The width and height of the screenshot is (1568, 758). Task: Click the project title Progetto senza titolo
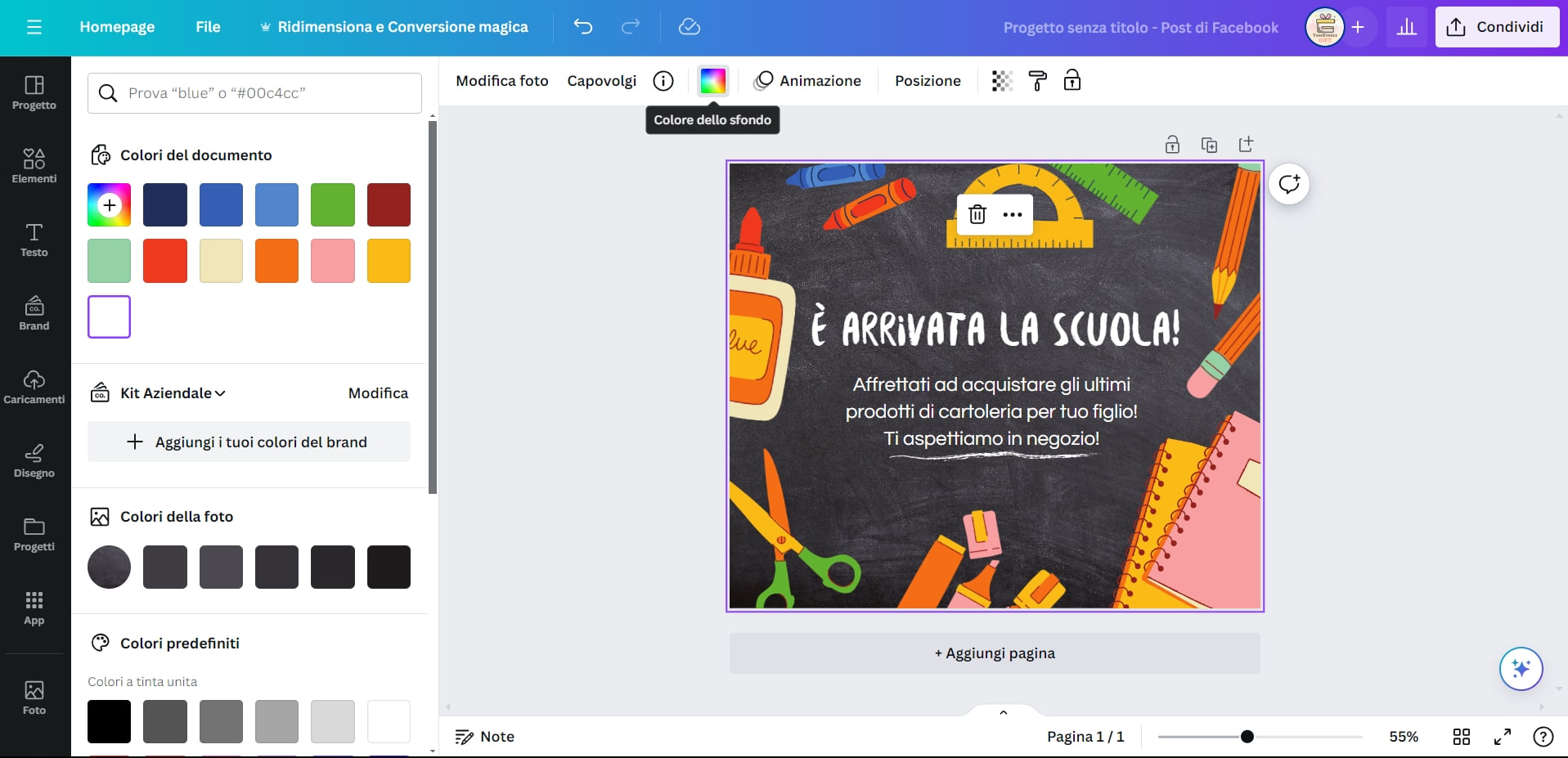1140,27
